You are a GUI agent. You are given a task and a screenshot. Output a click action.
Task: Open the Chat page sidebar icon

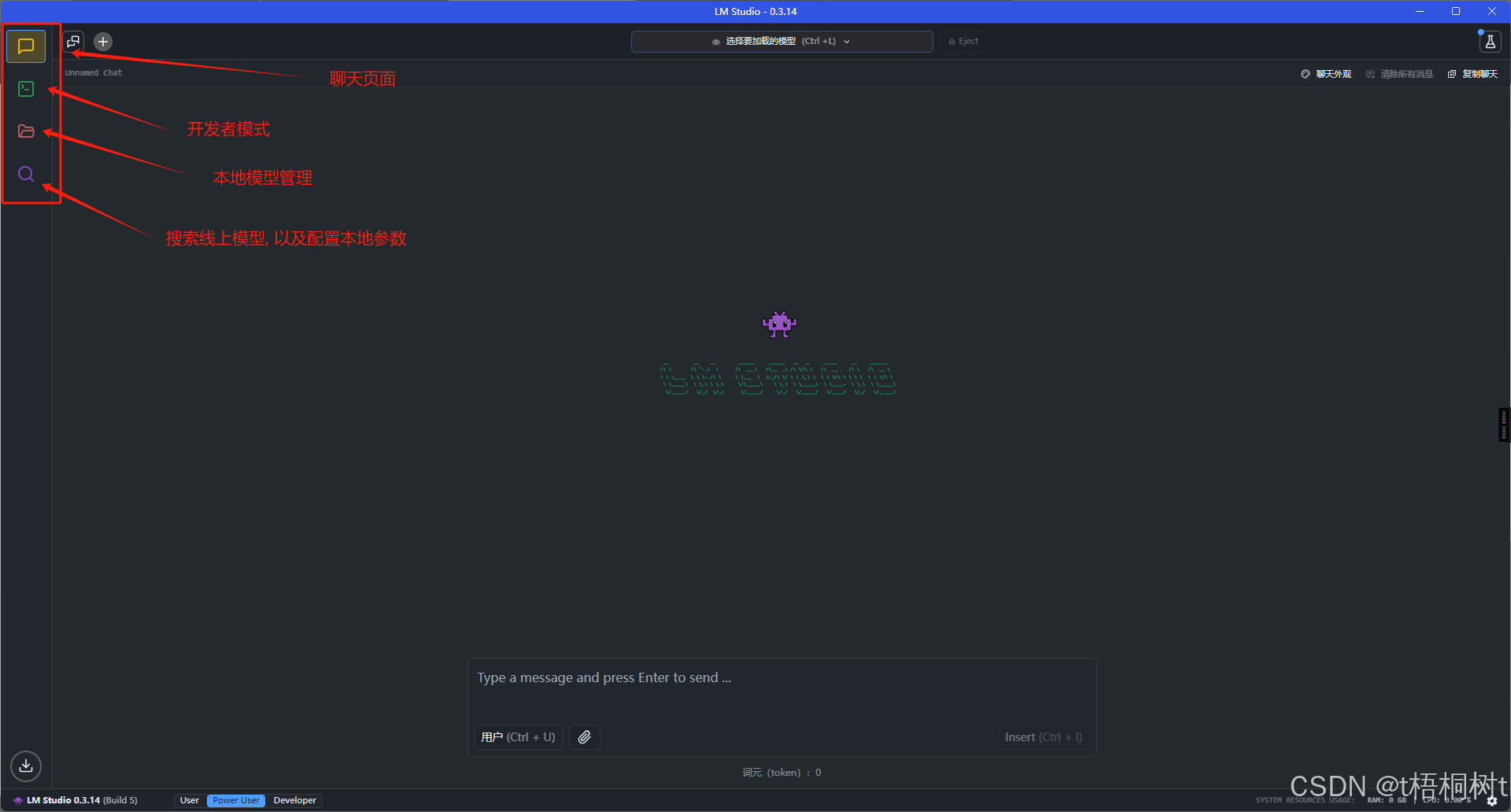tap(26, 46)
